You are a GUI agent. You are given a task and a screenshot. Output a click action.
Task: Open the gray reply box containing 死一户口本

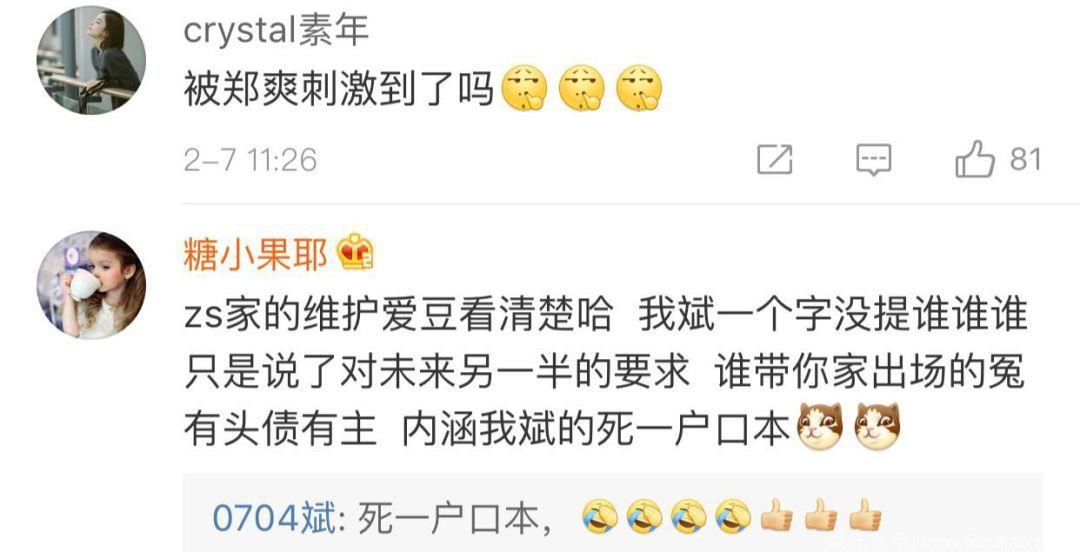coord(612,513)
